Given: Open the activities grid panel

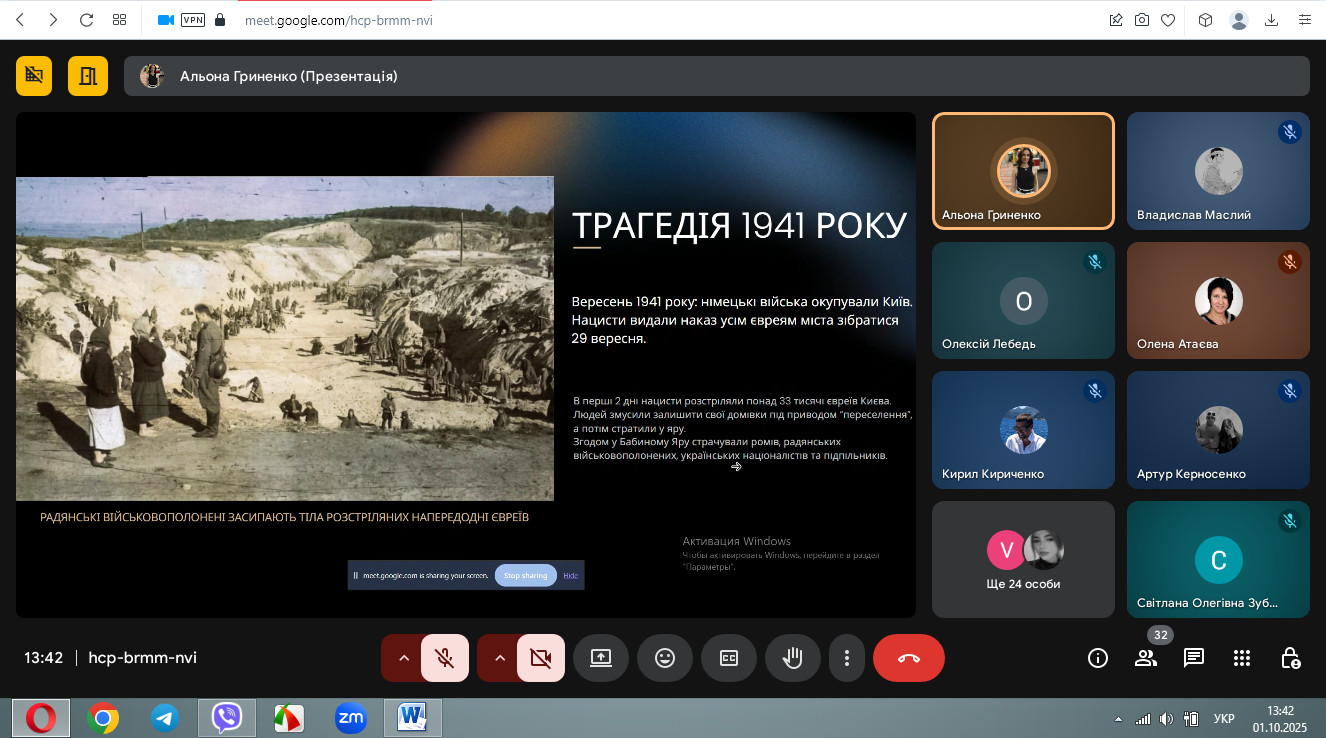Looking at the screenshot, I should (1241, 658).
